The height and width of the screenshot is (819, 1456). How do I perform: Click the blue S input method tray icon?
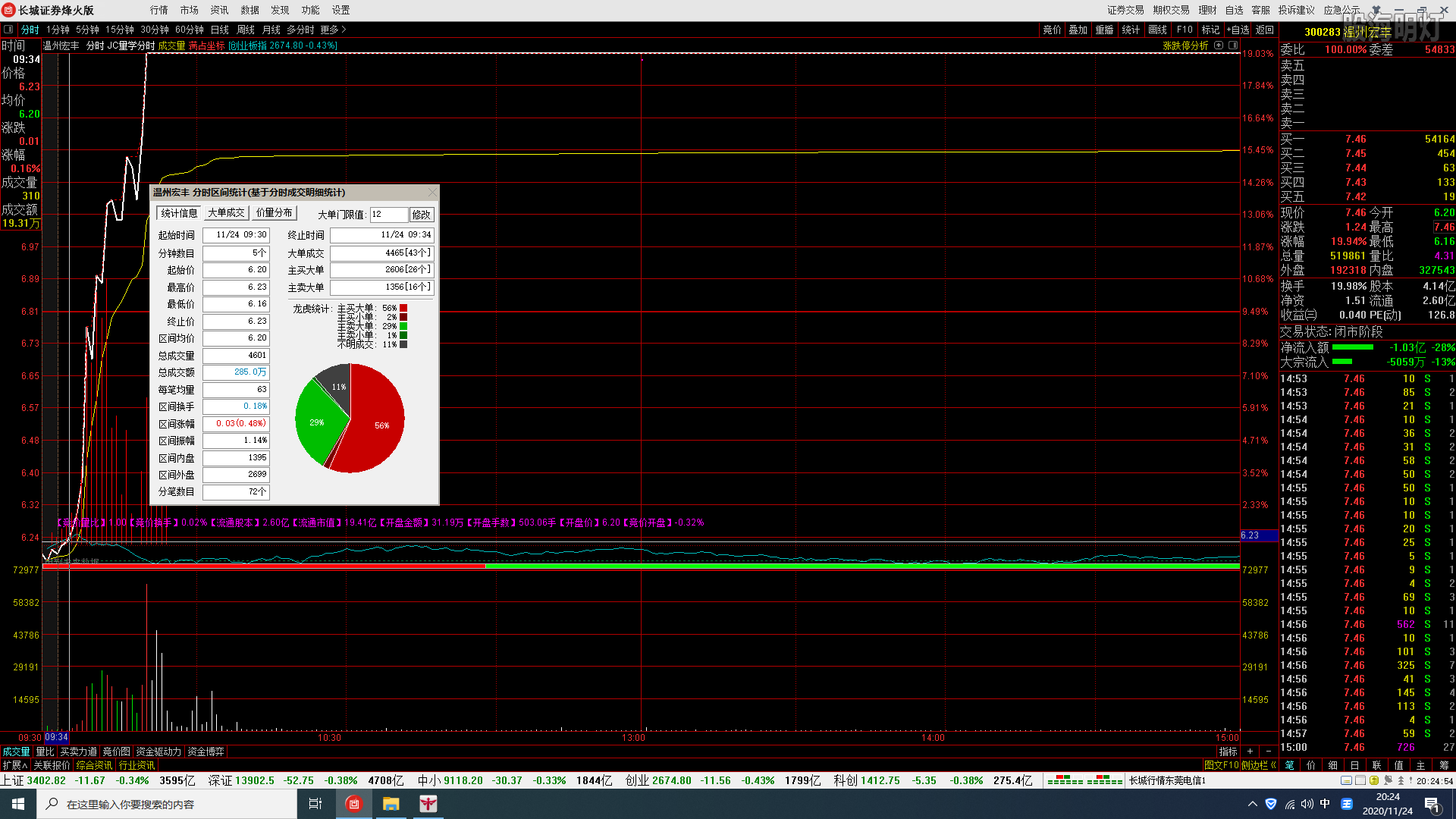pyautogui.click(x=1347, y=804)
